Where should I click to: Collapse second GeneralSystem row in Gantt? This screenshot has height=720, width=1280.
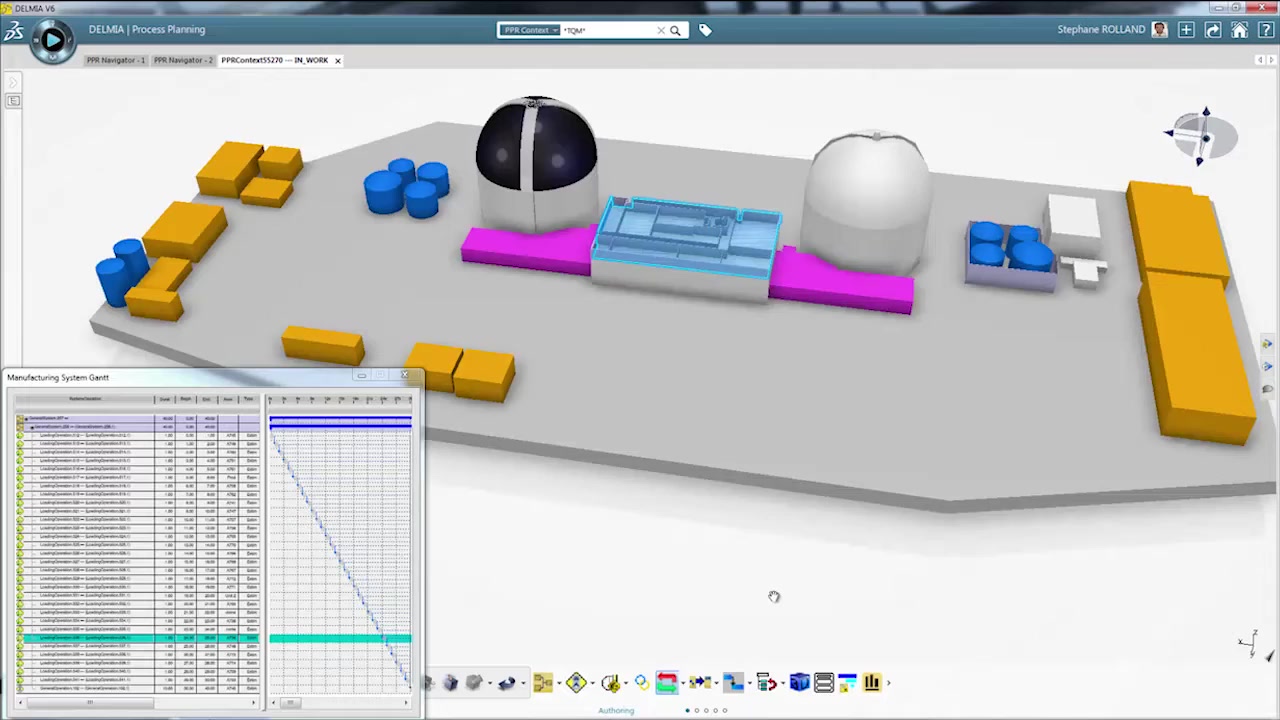click(x=32, y=427)
